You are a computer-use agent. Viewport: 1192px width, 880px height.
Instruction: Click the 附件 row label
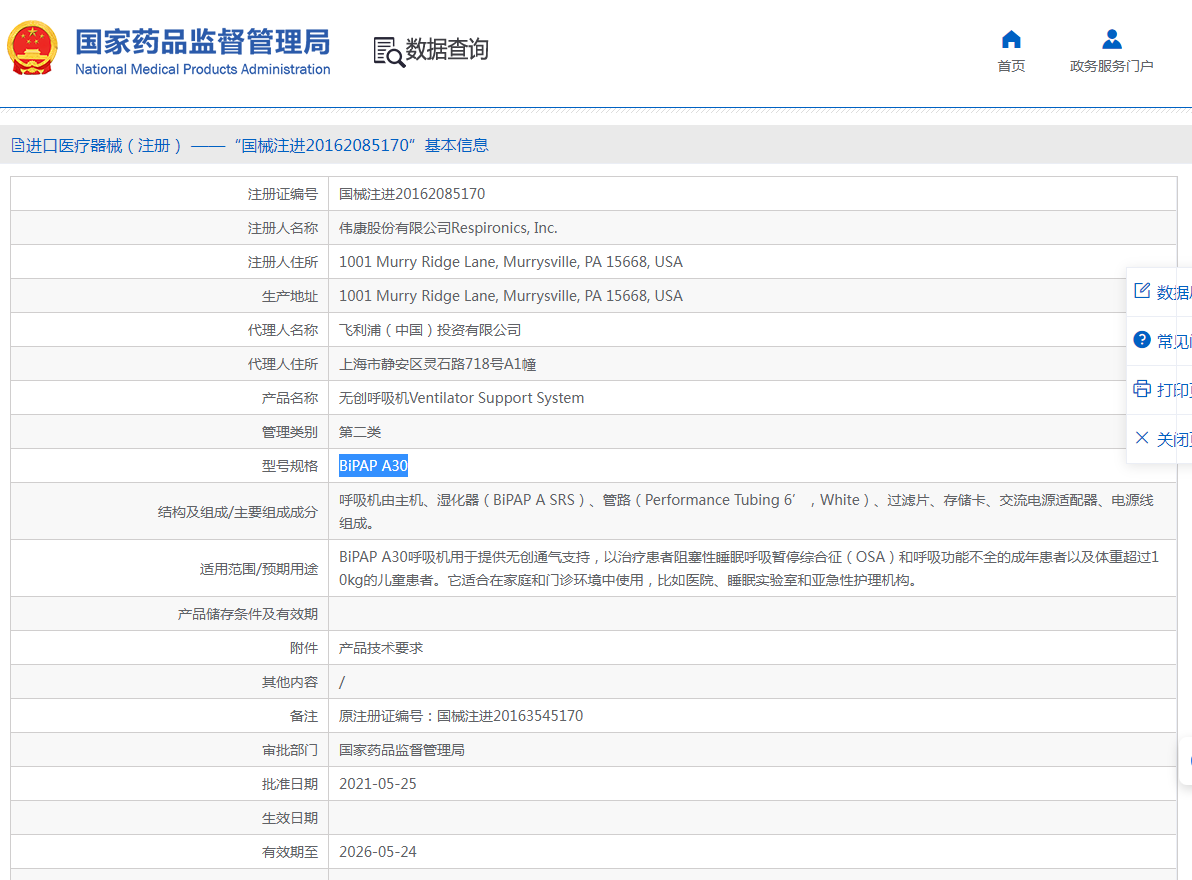[303, 648]
